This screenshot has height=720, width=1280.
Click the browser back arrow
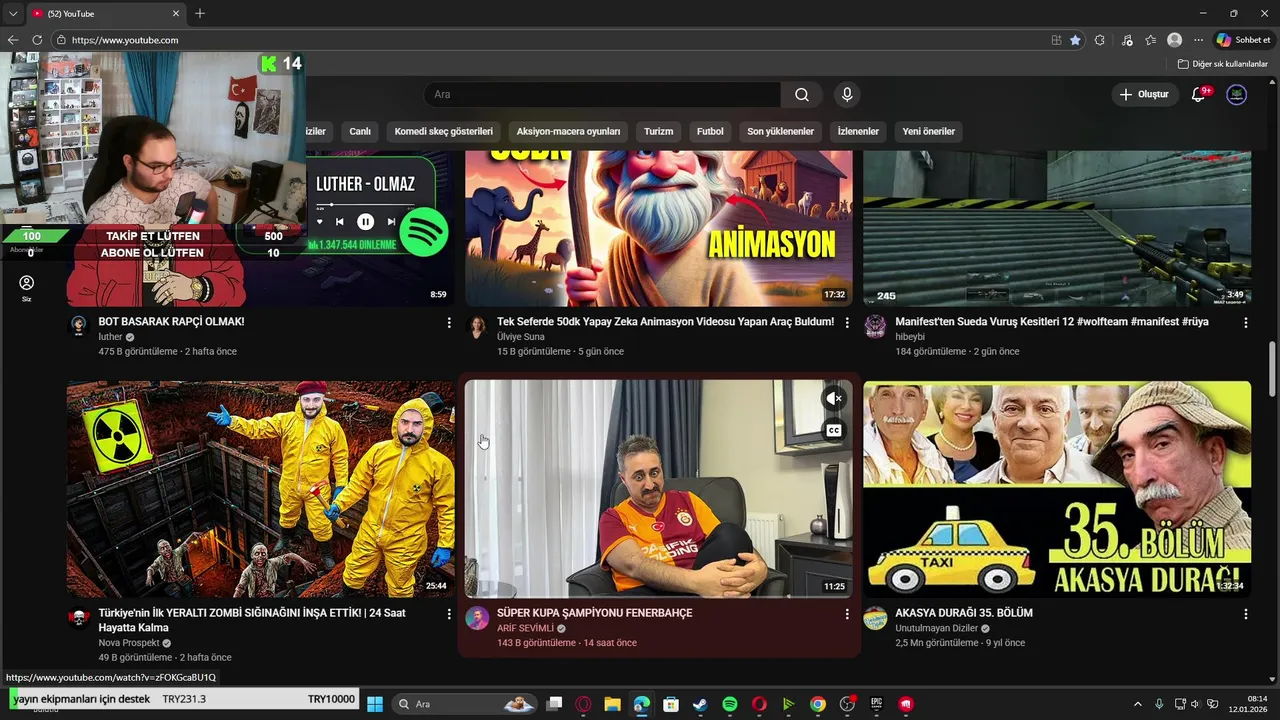[13, 40]
